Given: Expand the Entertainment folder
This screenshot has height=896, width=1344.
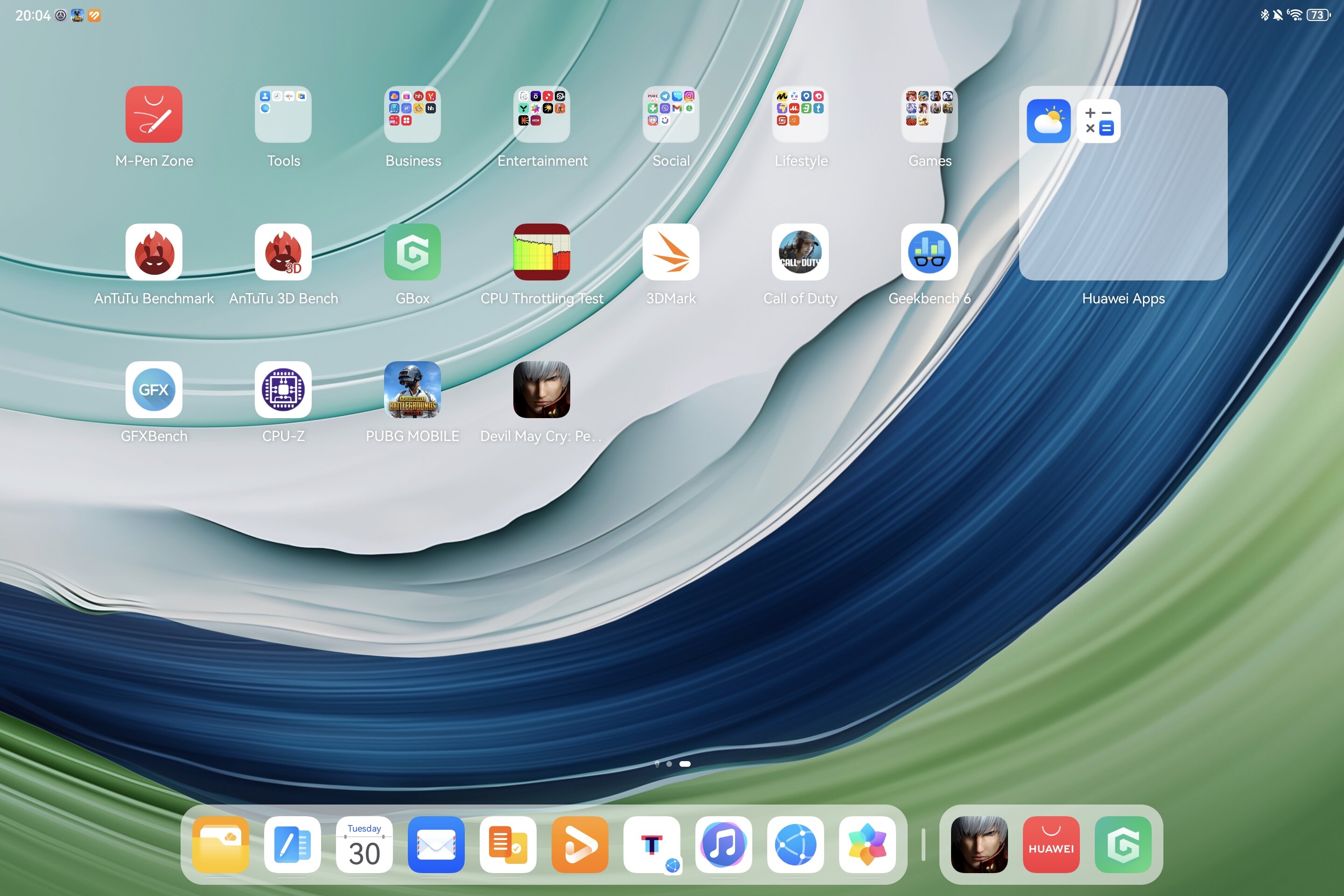Looking at the screenshot, I should [x=541, y=114].
